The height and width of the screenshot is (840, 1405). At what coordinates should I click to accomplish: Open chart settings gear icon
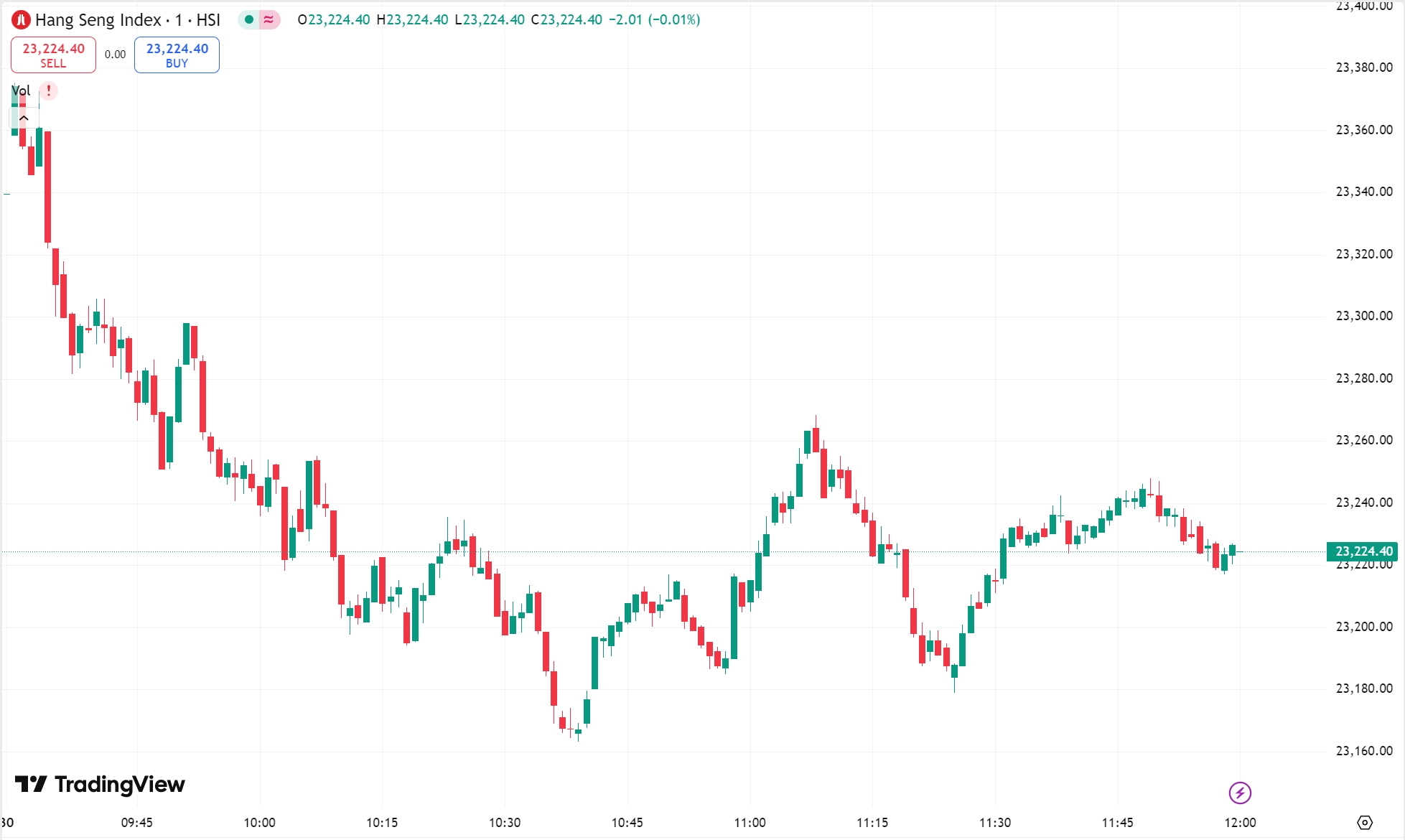pos(1365,822)
